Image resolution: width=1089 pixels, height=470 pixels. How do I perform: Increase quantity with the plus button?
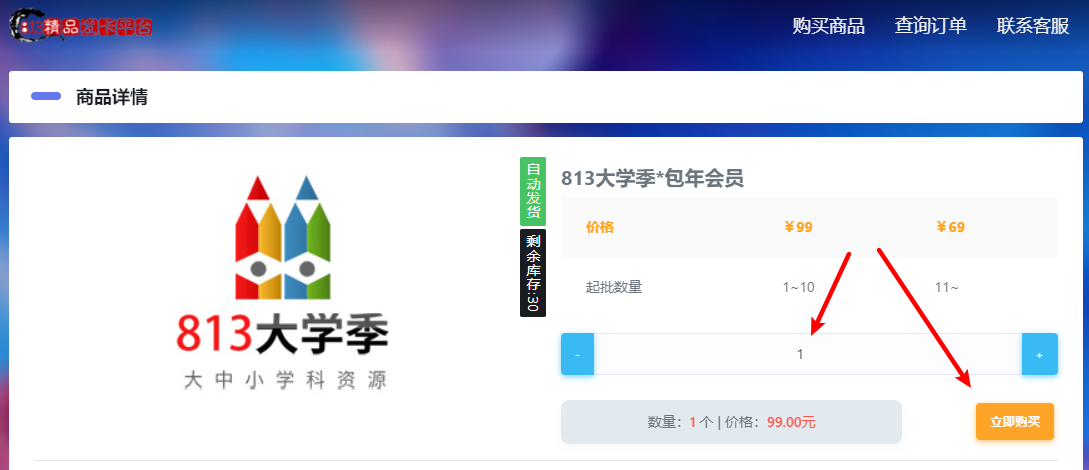tap(1039, 355)
